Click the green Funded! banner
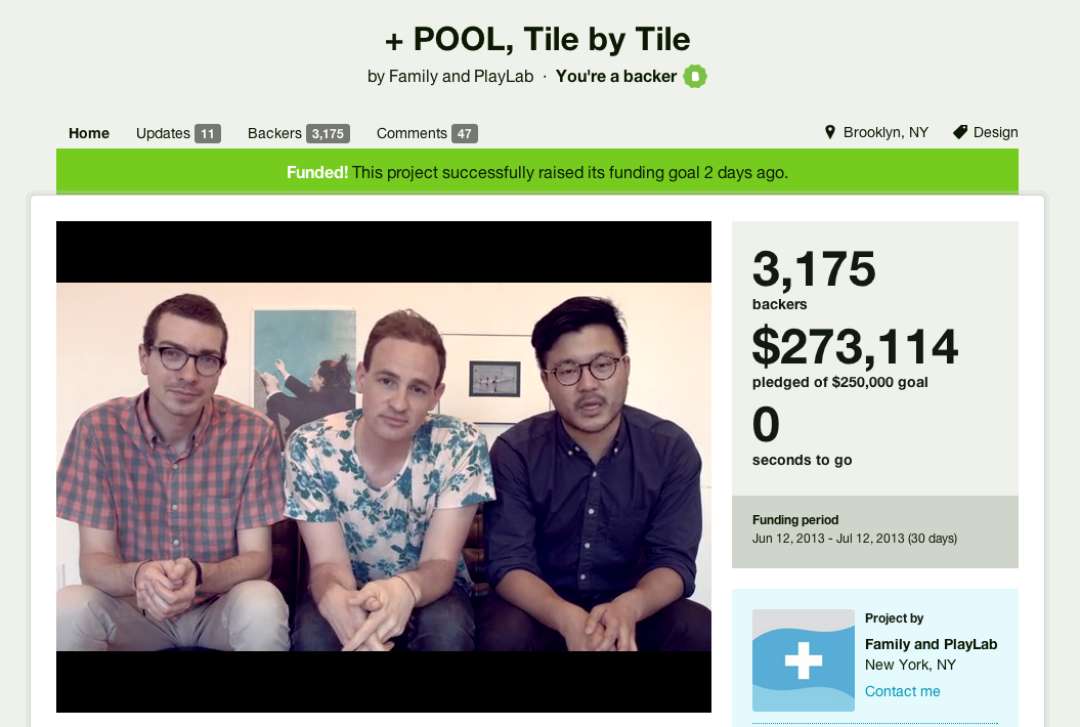Screen dimensions: 1080x727 (x=537, y=172)
